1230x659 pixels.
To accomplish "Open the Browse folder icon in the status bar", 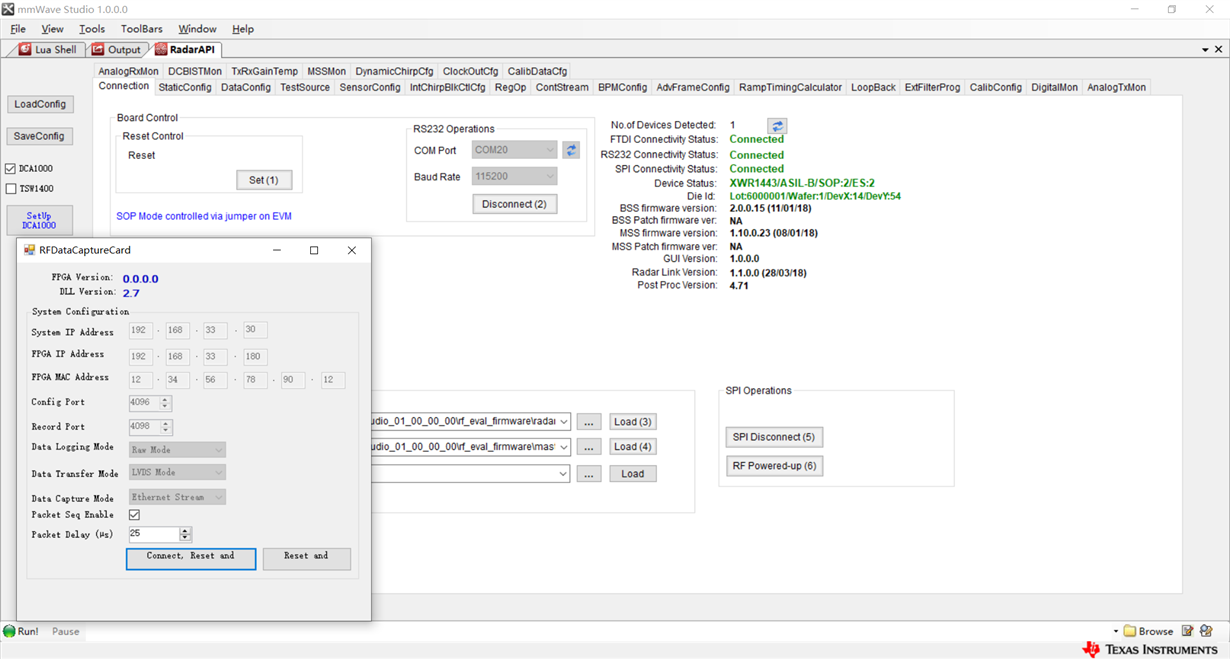I will coord(1130,631).
